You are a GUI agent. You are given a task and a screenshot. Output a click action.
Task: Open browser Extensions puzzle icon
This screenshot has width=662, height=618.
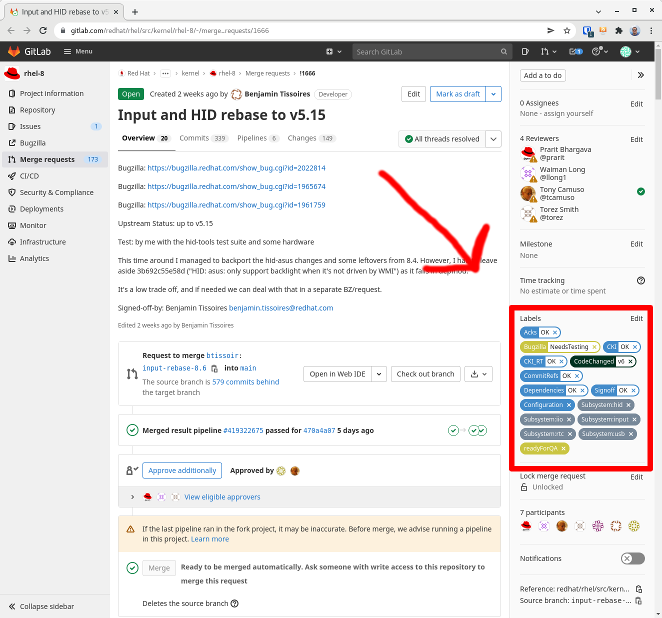pyautogui.click(x=619, y=31)
